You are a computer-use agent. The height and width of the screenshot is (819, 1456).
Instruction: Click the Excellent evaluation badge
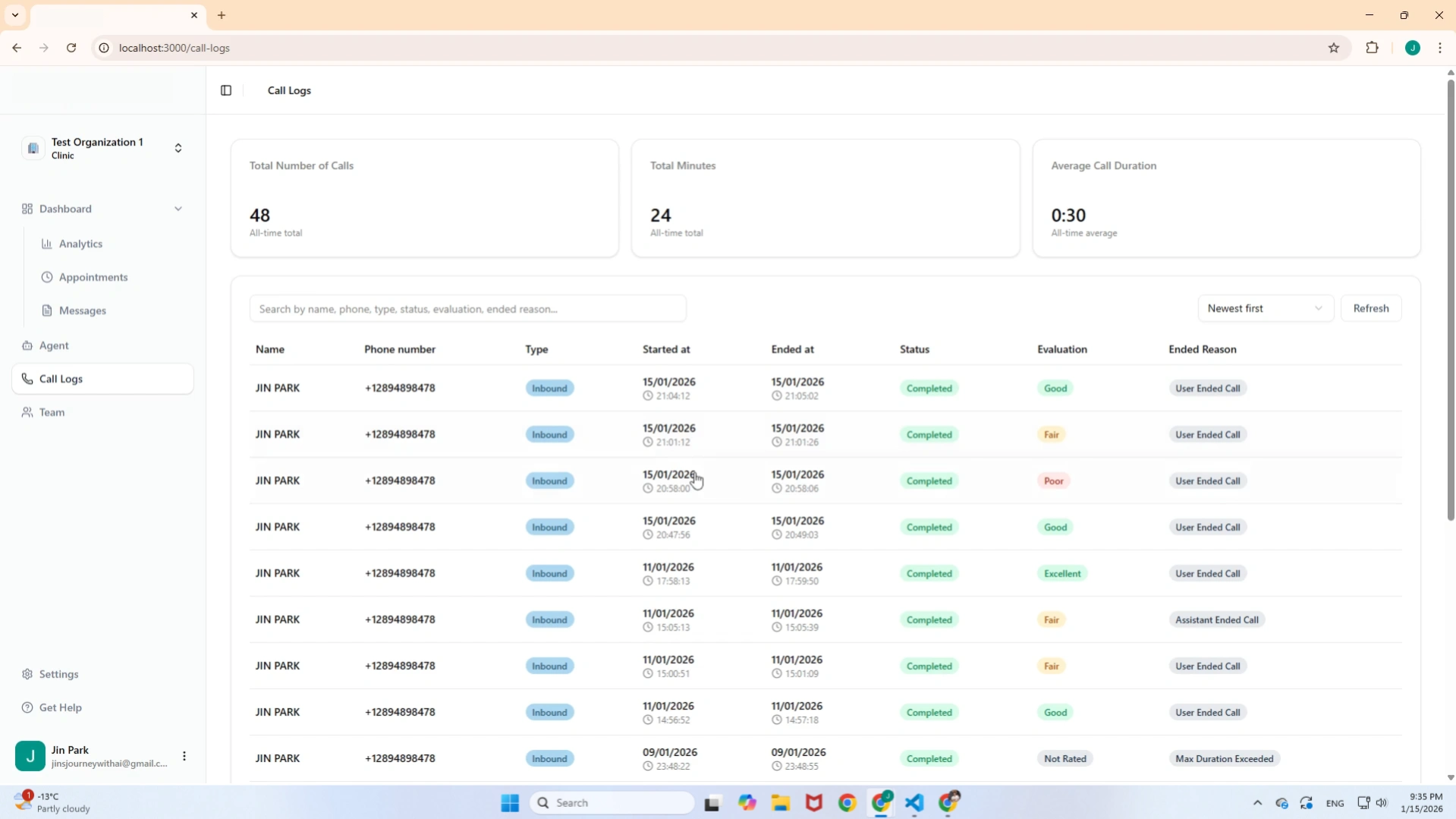[1062, 574]
